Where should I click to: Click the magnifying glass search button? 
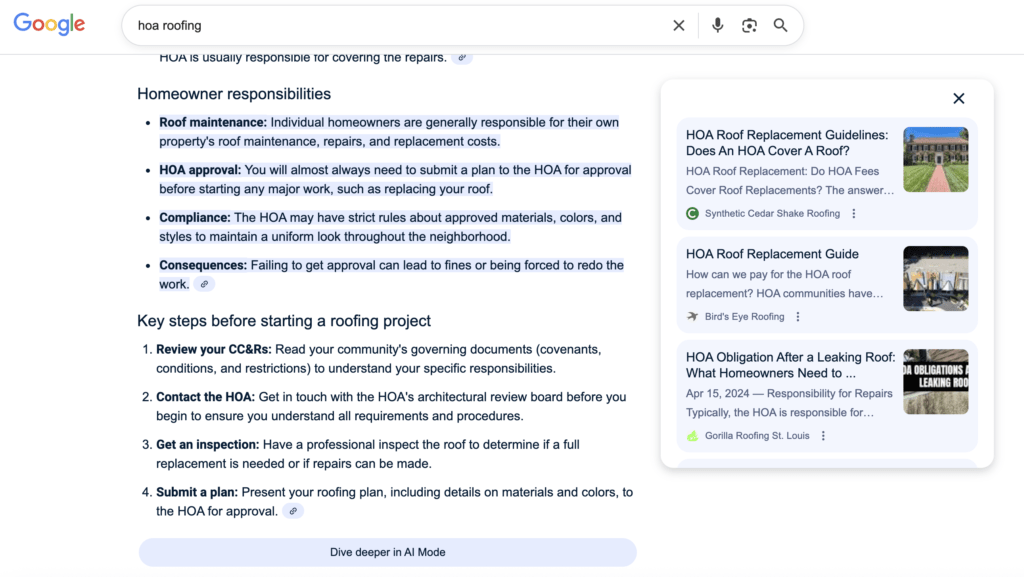click(781, 26)
